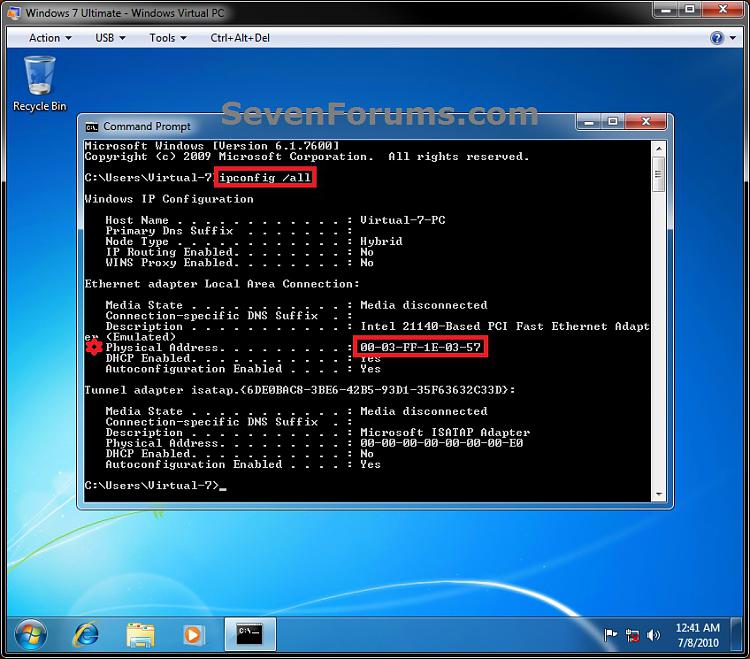Click the Command Prompt scrollbar up arrow
Screen dimensions: 750x659
(x=659, y=149)
